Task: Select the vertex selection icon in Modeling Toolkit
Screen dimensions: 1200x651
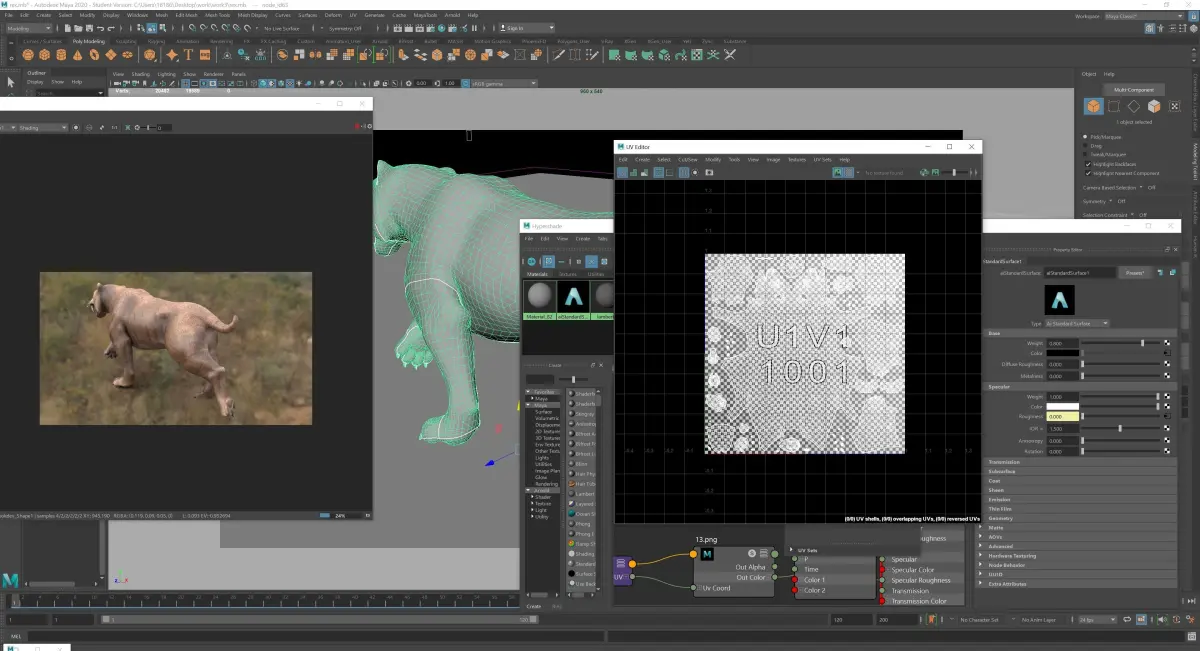Action: (x=1114, y=106)
